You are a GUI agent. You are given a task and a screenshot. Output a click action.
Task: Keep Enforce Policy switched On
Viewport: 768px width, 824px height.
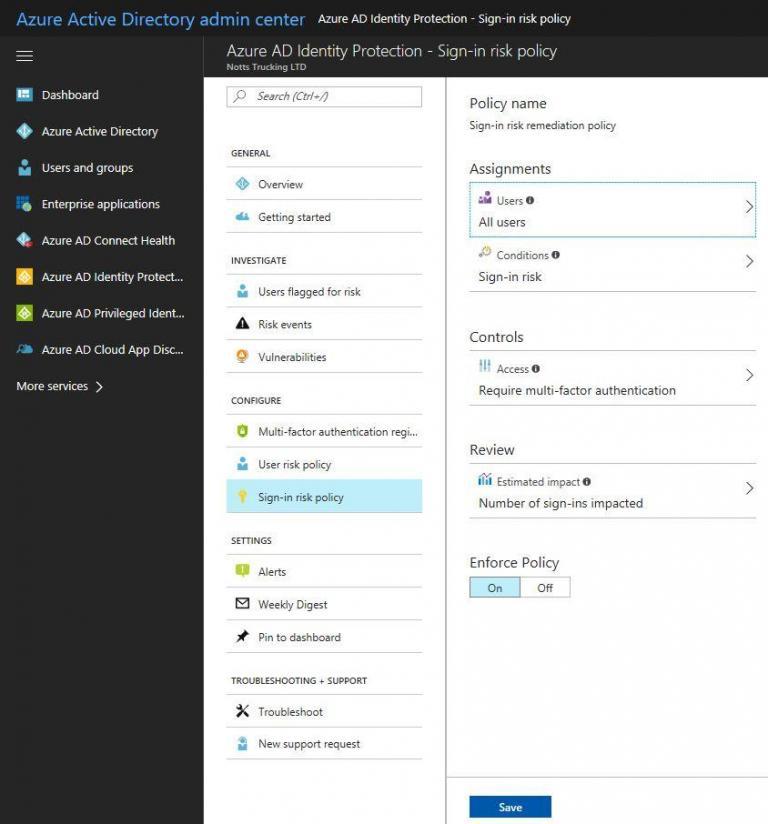tap(494, 587)
